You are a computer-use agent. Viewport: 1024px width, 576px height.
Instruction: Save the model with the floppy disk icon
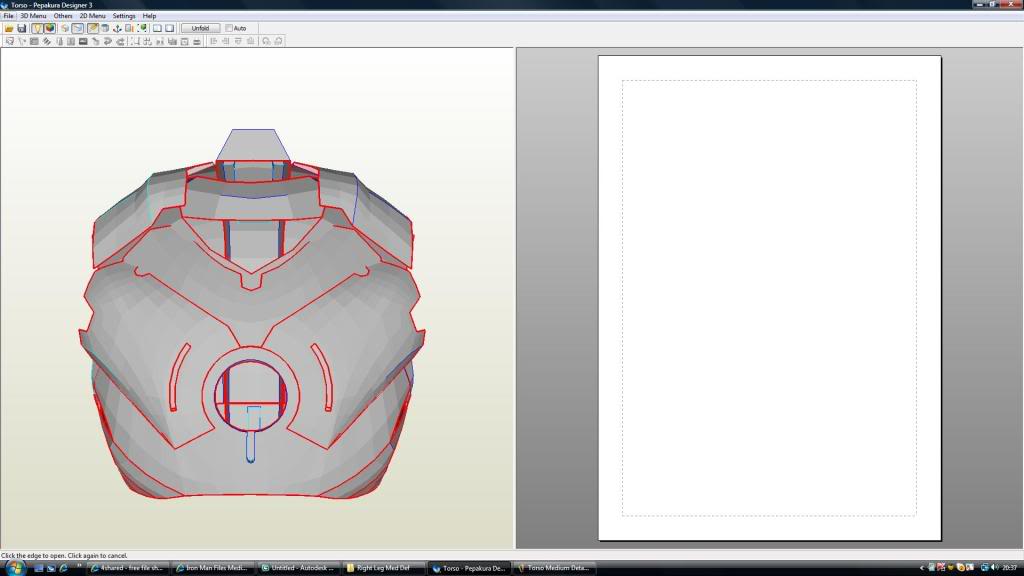22,28
